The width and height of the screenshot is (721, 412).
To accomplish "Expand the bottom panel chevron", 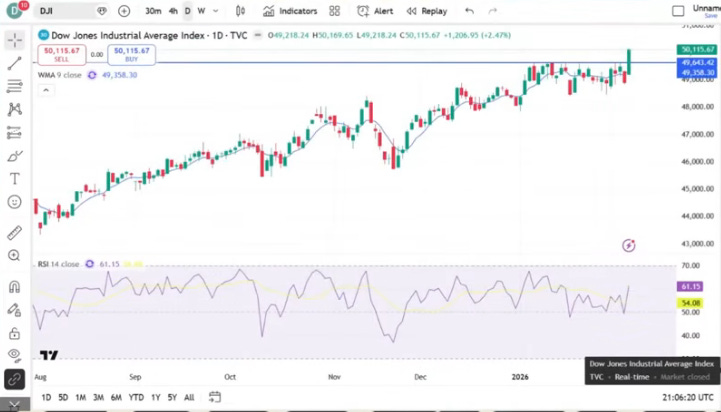I will tap(14, 406).
